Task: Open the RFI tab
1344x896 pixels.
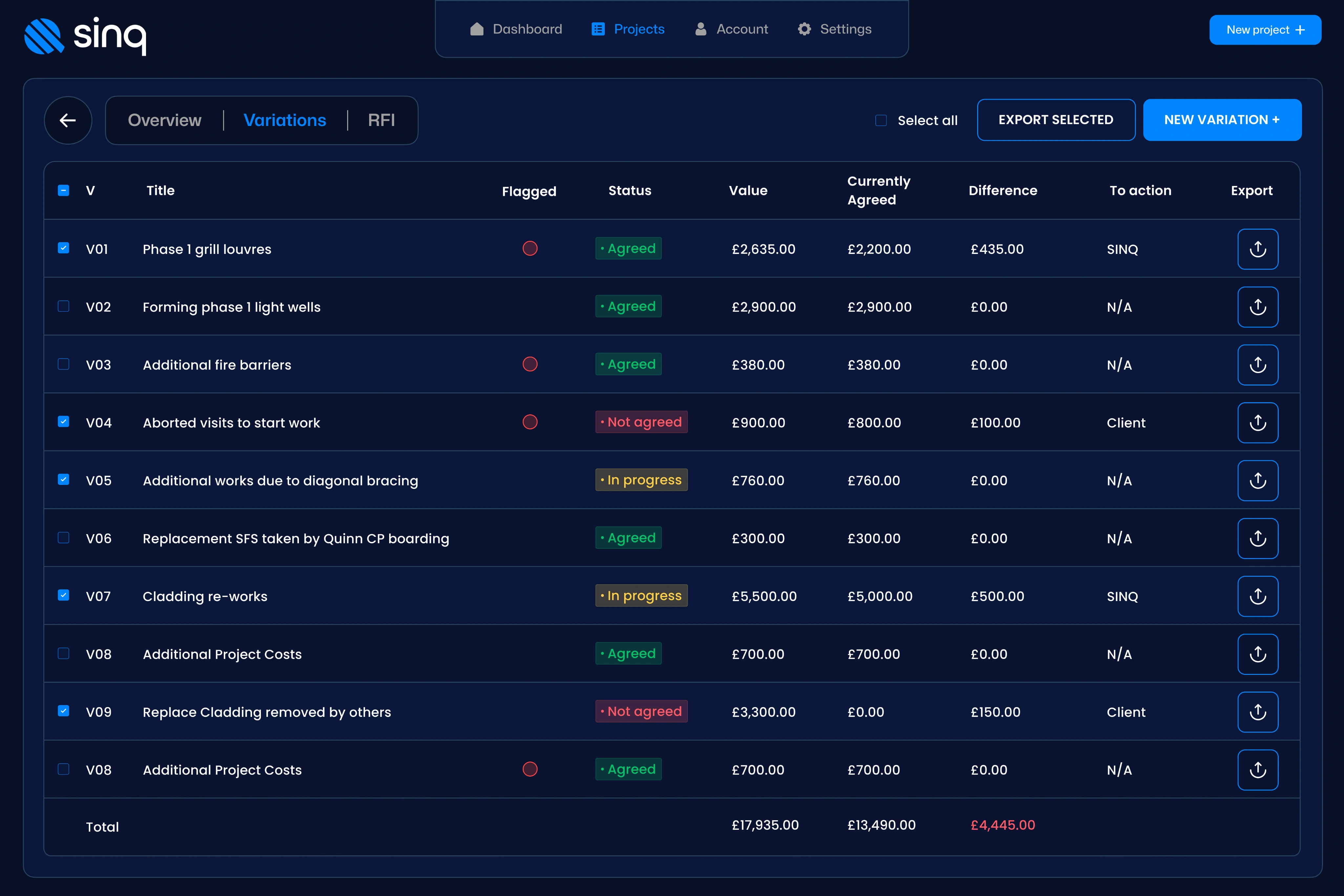Action: pos(381,120)
